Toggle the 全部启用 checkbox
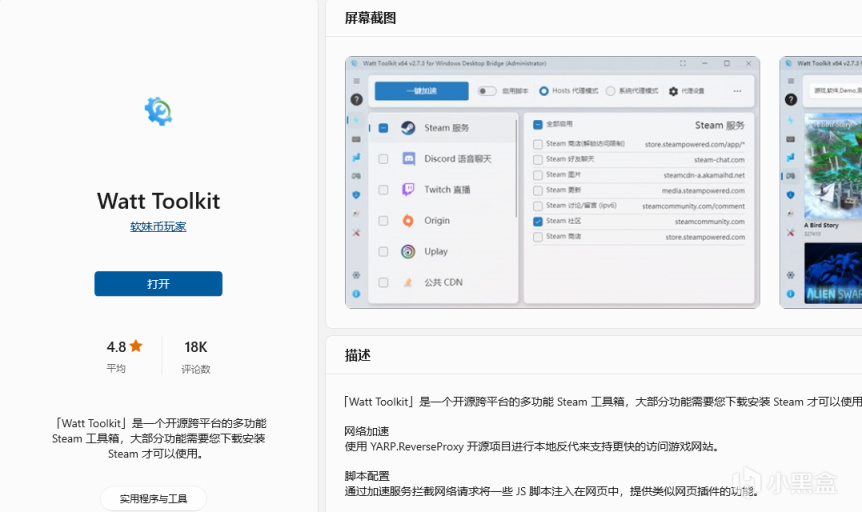 pos(538,125)
